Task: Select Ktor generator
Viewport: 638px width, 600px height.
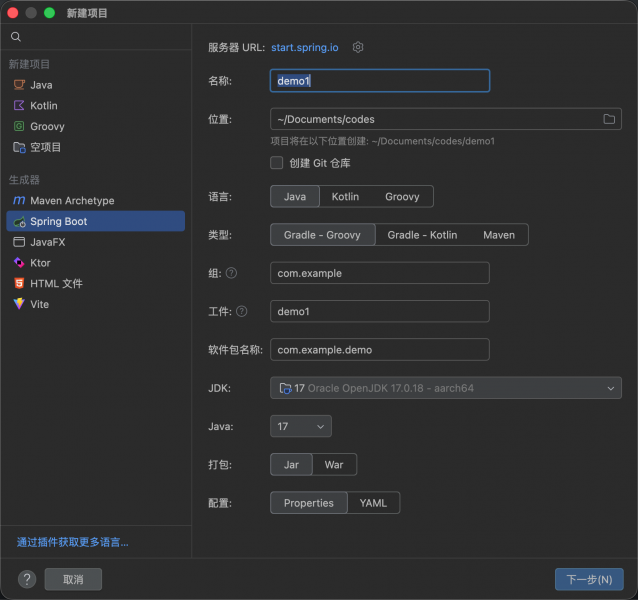Action: pos(96,263)
